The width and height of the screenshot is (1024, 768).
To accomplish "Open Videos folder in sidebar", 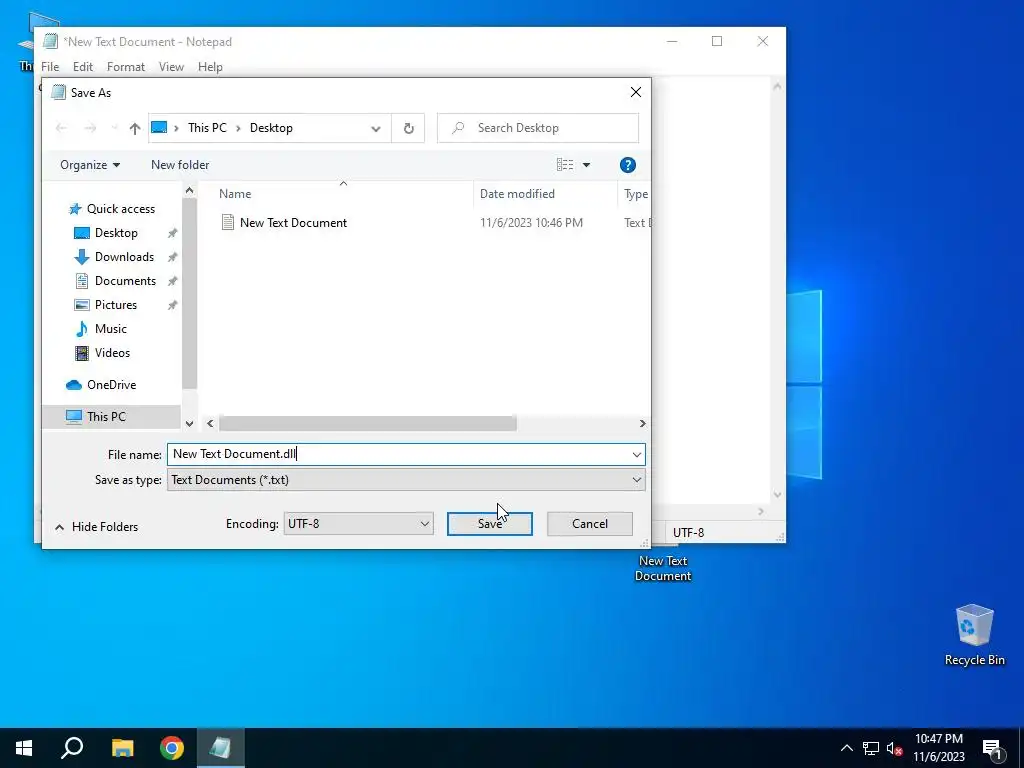I will (112, 353).
